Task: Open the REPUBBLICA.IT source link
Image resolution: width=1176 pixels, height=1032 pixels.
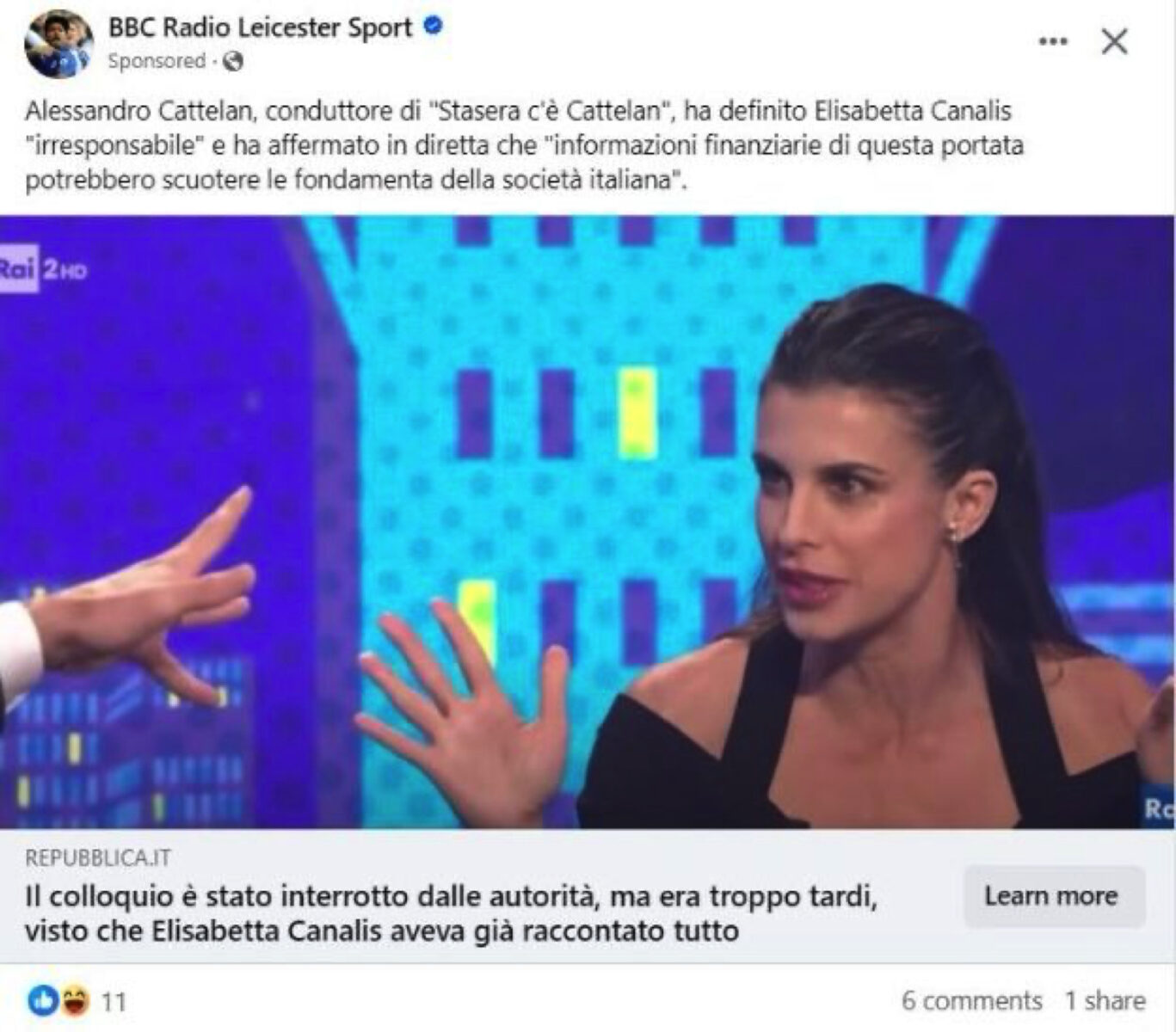Action: pyautogui.click(x=97, y=857)
